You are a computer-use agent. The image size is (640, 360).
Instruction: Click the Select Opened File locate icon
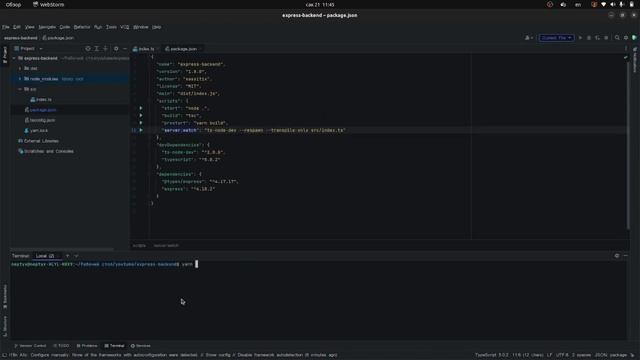tap(88, 49)
